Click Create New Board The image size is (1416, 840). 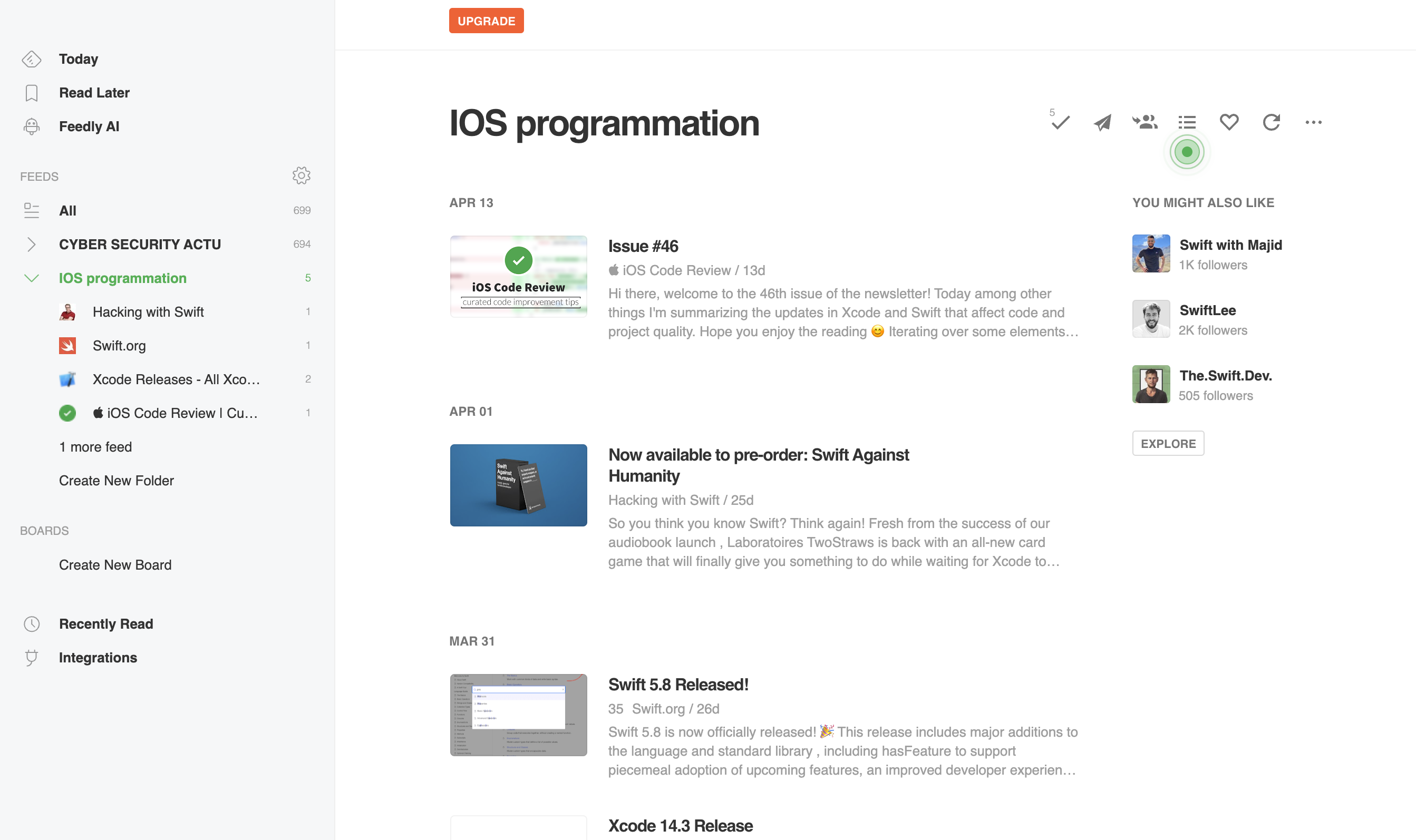(115, 565)
